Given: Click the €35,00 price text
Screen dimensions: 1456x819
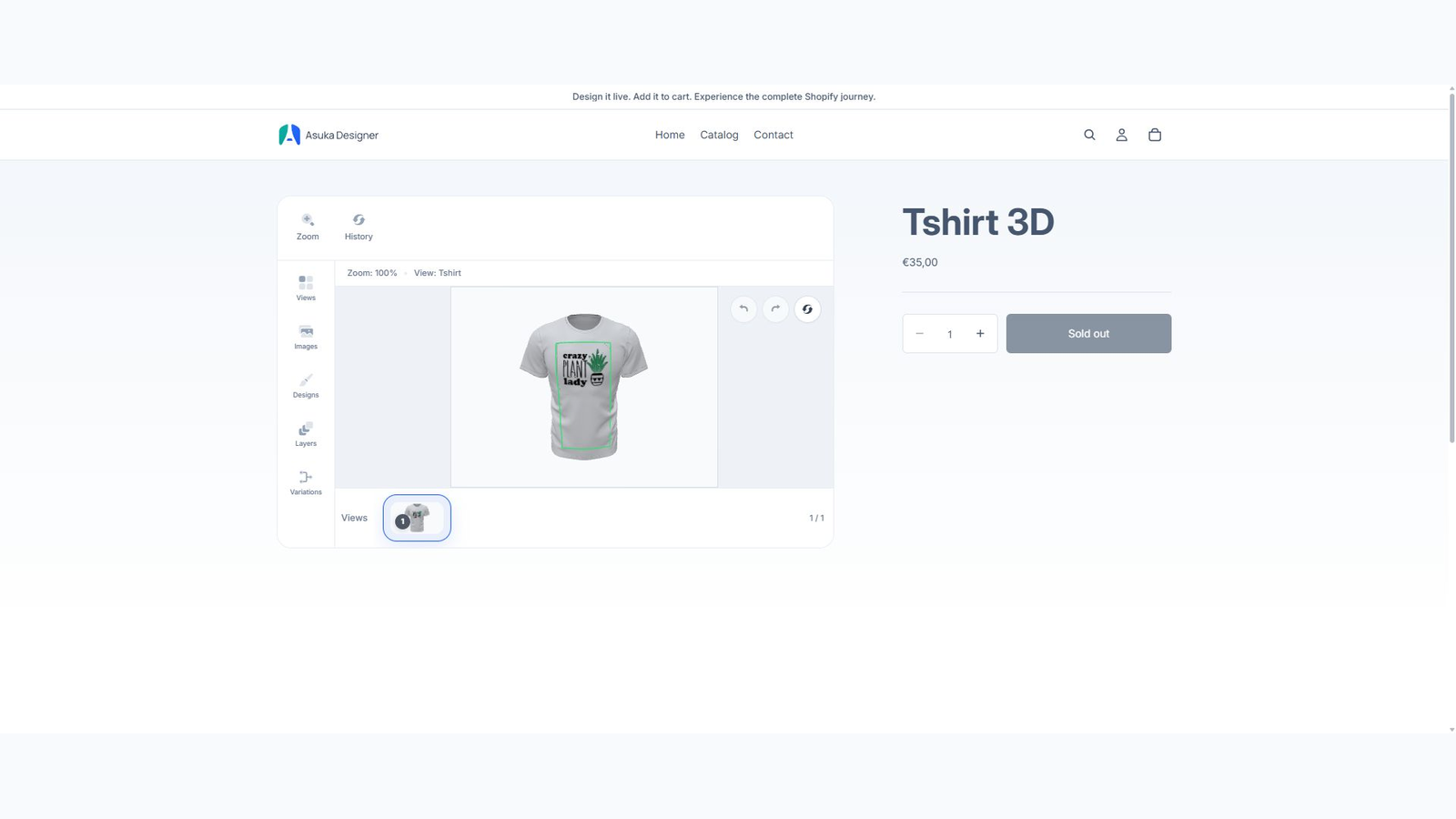Looking at the screenshot, I should [920, 262].
